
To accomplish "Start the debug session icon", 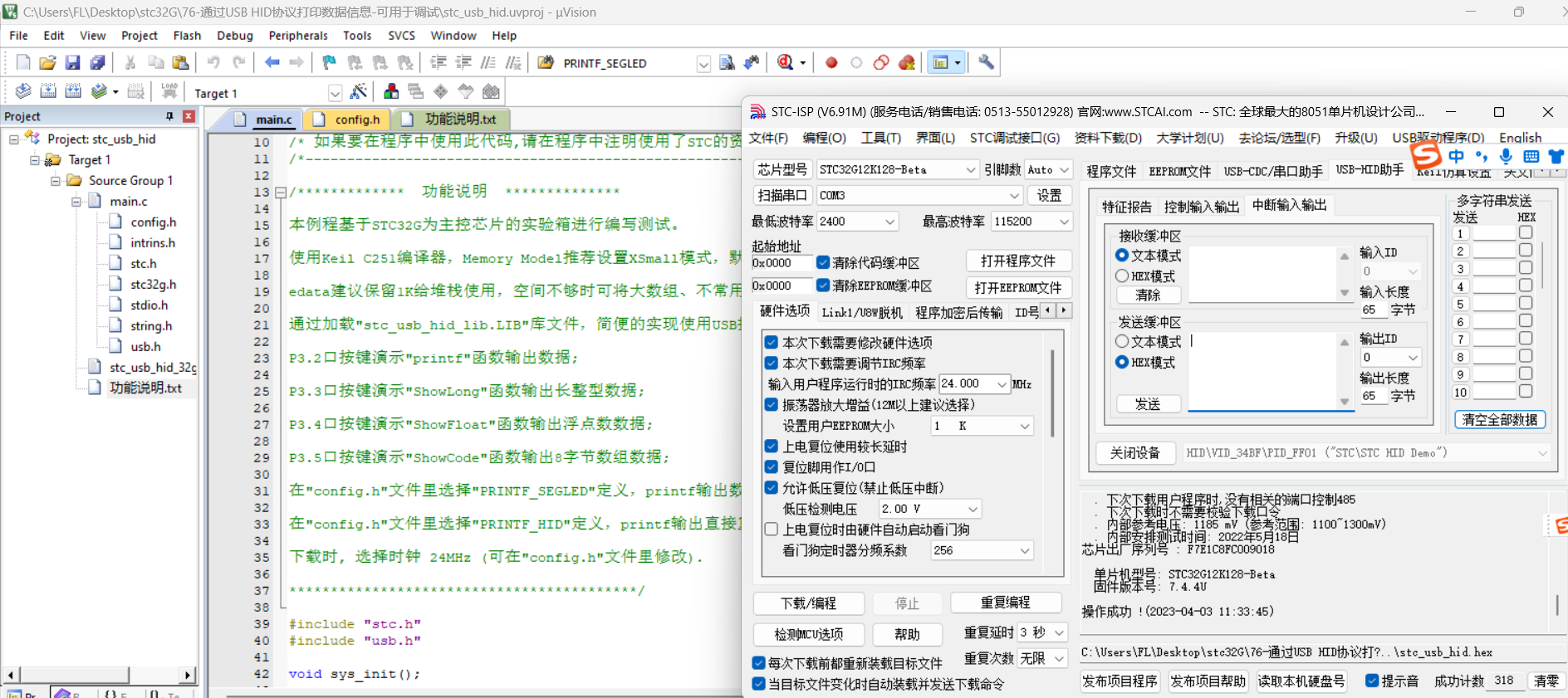I will [x=786, y=62].
